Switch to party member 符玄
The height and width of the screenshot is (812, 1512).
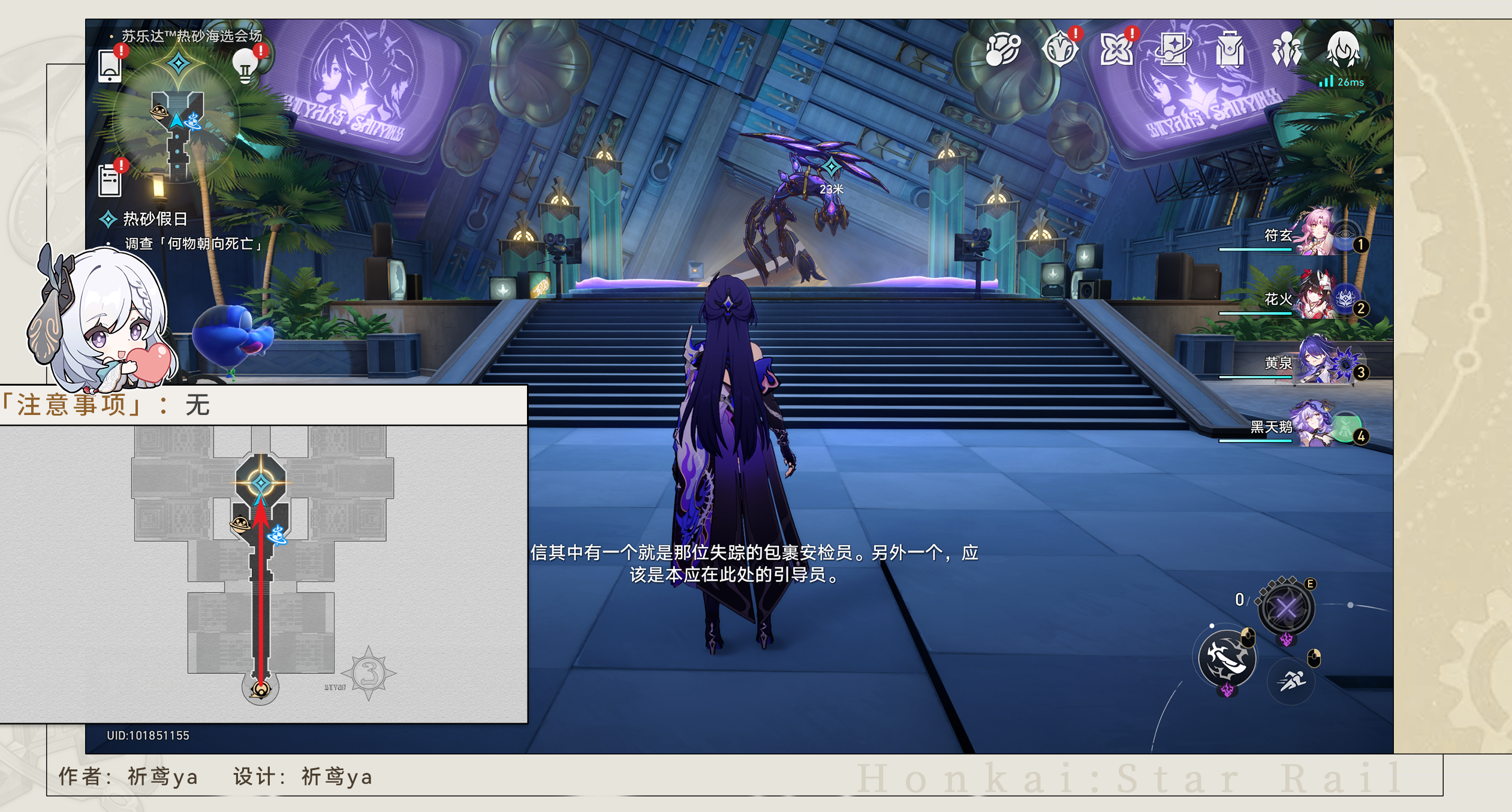(1316, 235)
